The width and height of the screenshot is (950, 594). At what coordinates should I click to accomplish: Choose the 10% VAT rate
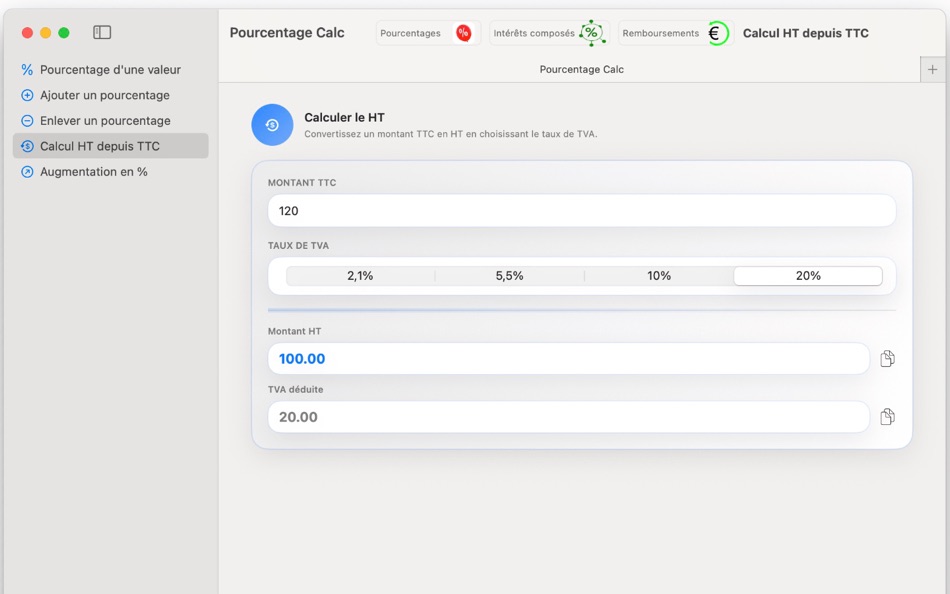(x=658, y=275)
